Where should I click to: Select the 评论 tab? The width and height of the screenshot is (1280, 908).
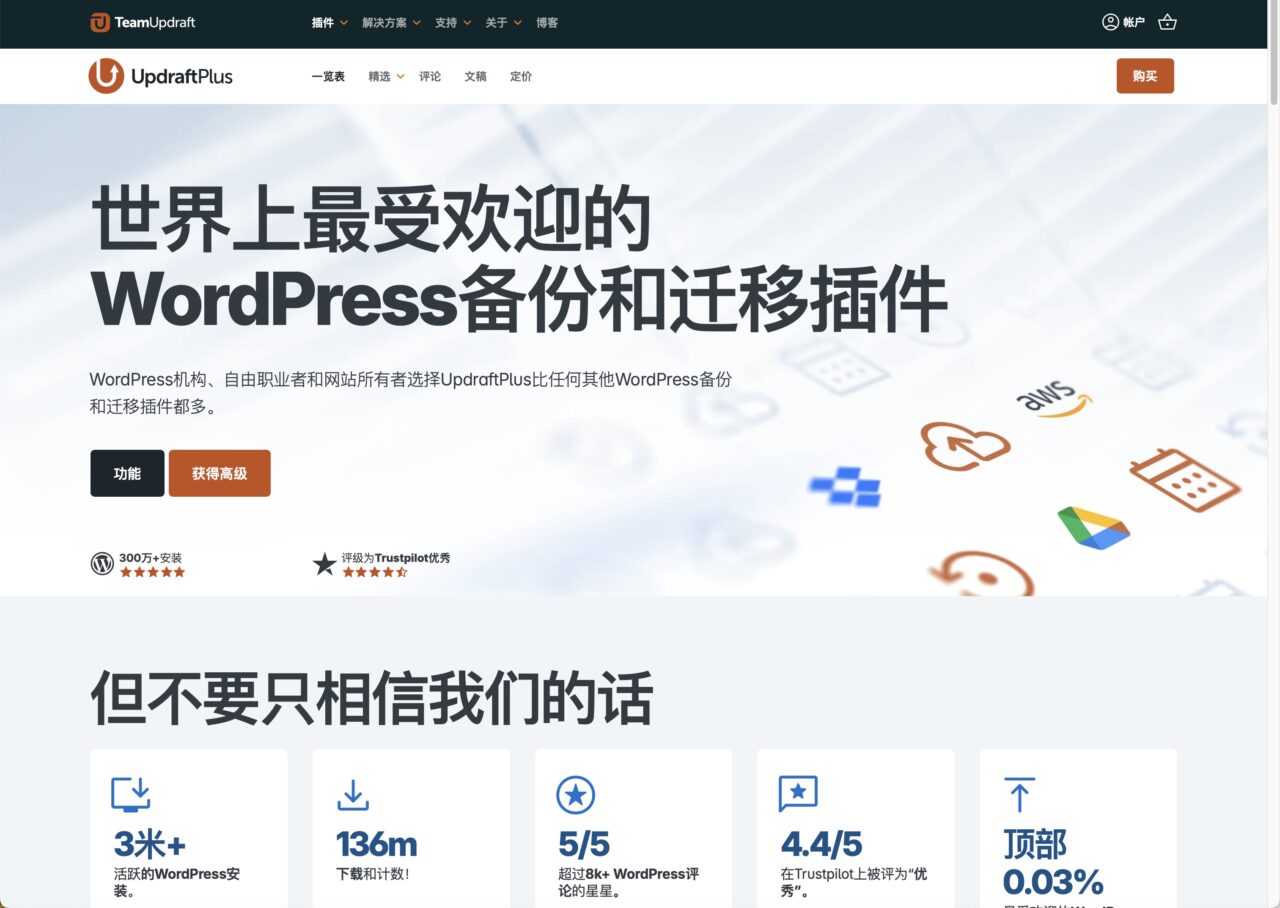click(430, 76)
